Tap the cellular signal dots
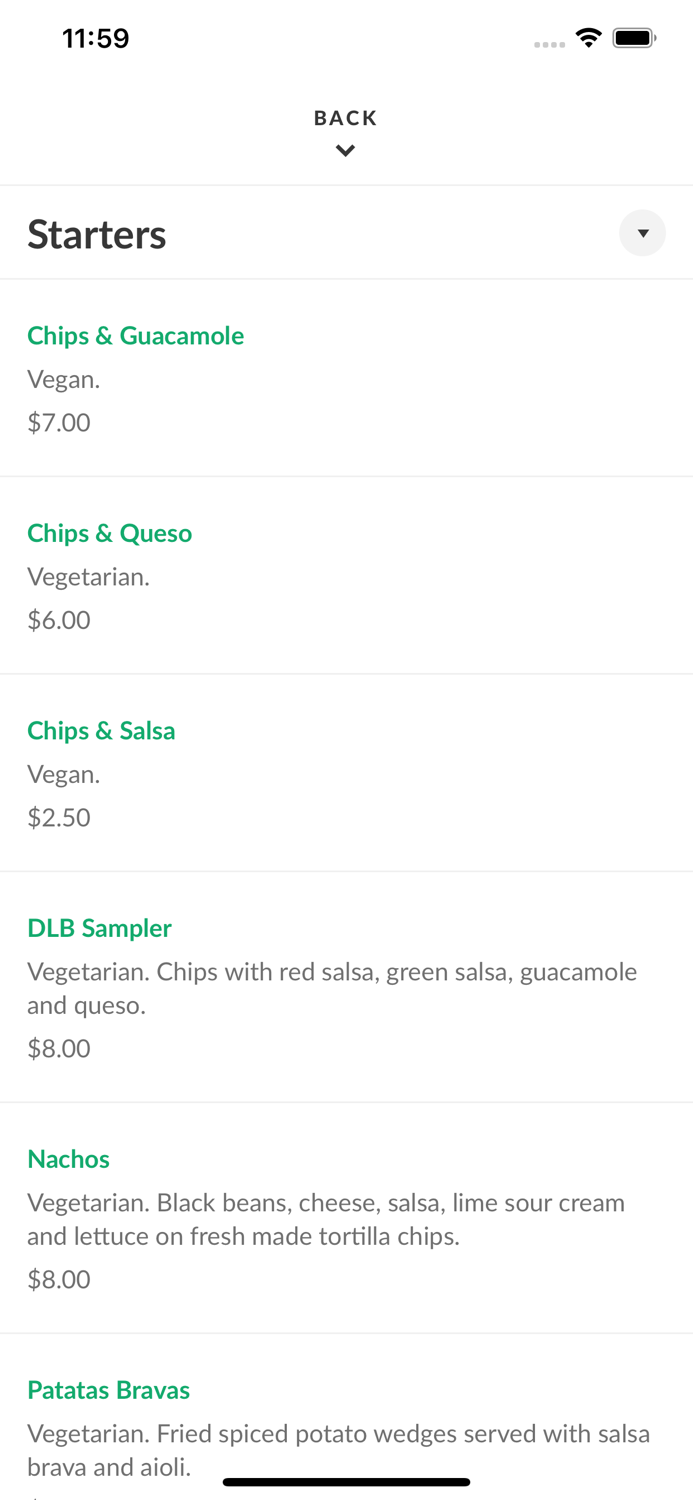Viewport: 693px width, 1500px height. pos(549,44)
